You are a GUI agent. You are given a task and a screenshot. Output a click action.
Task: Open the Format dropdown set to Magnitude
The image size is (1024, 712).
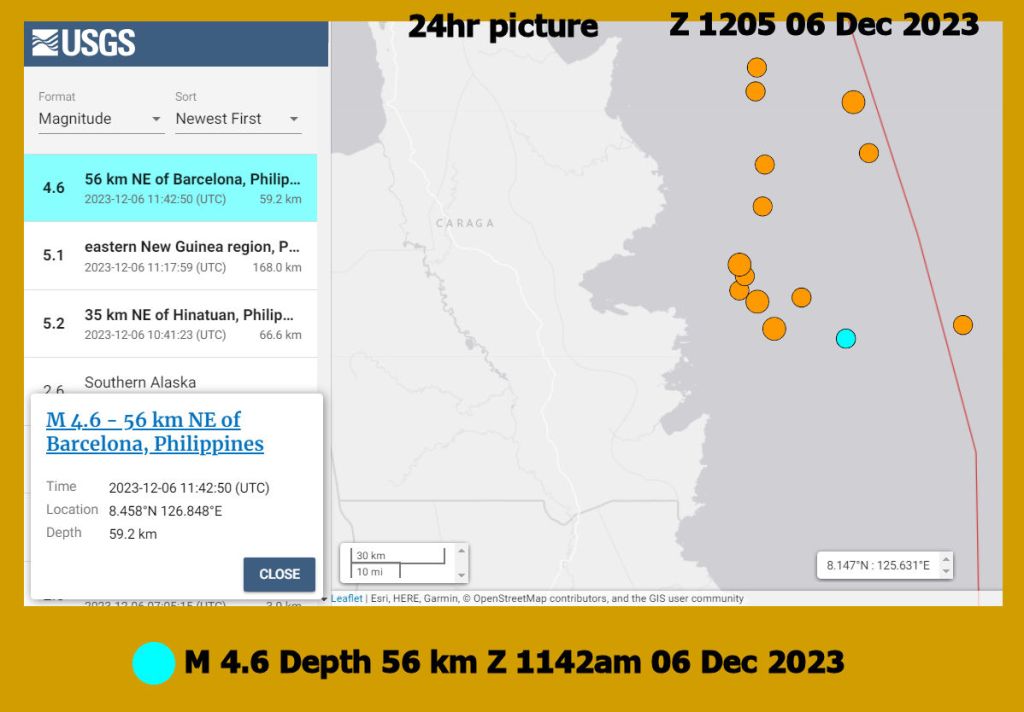100,119
